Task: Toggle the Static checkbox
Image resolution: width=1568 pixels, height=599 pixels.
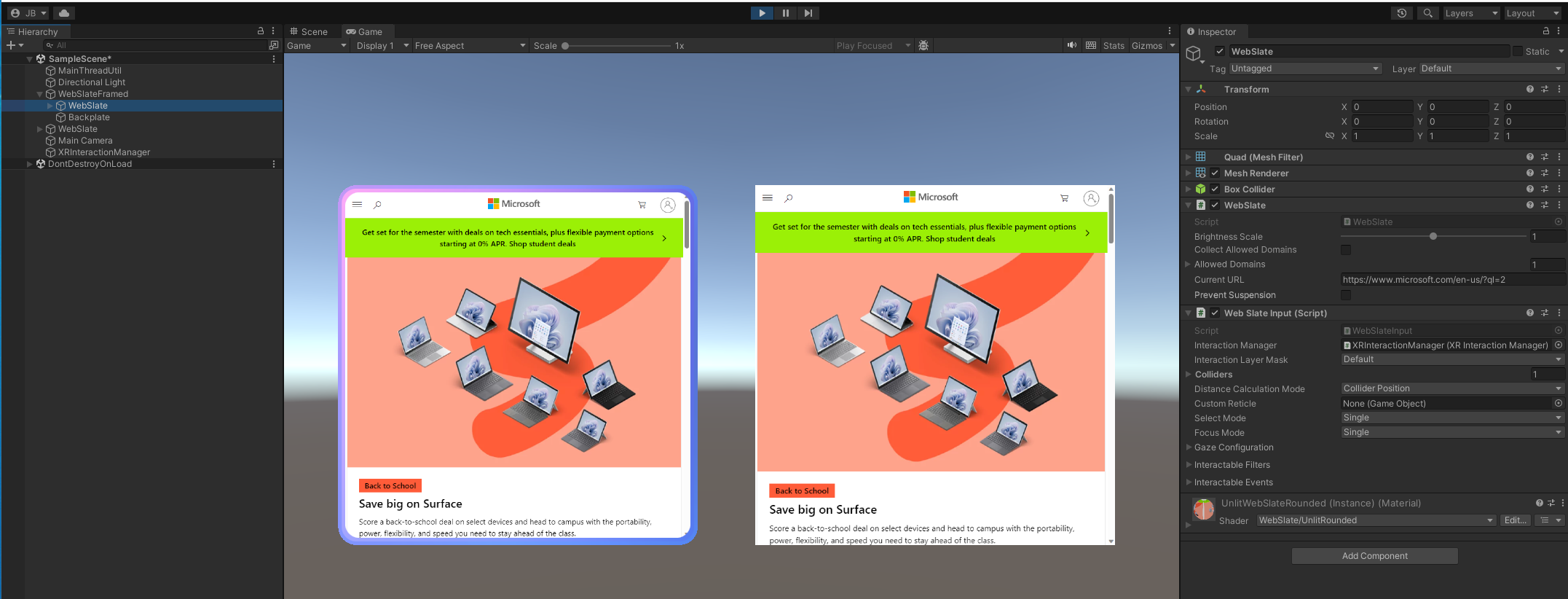Action: click(x=1518, y=51)
